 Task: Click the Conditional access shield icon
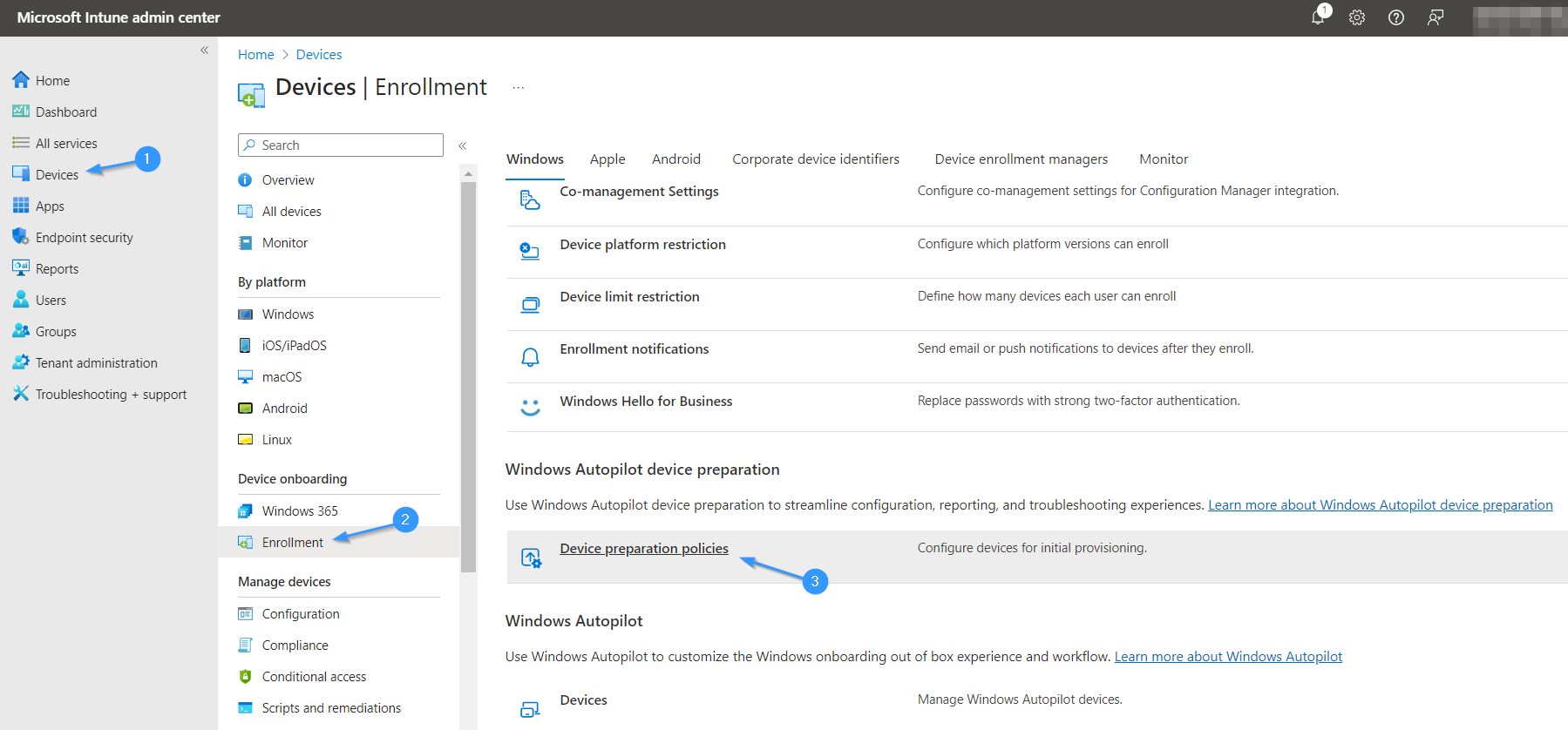click(245, 676)
